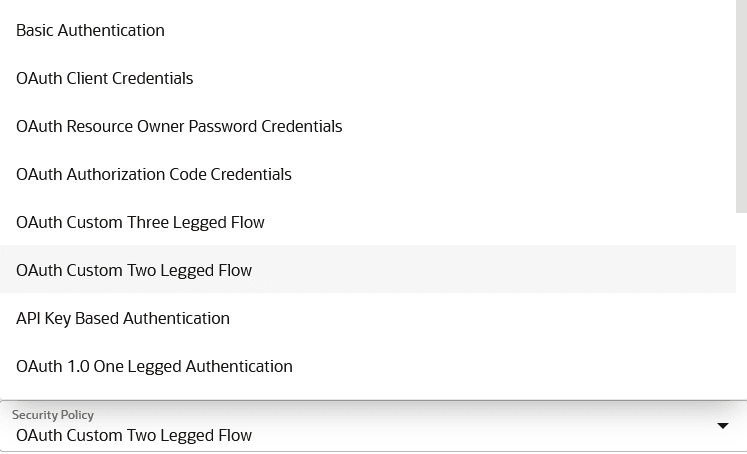Click the Security Policy field label
Image resolution: width=747 pixels, height=454 pixels.
click(x=53, y=415)
